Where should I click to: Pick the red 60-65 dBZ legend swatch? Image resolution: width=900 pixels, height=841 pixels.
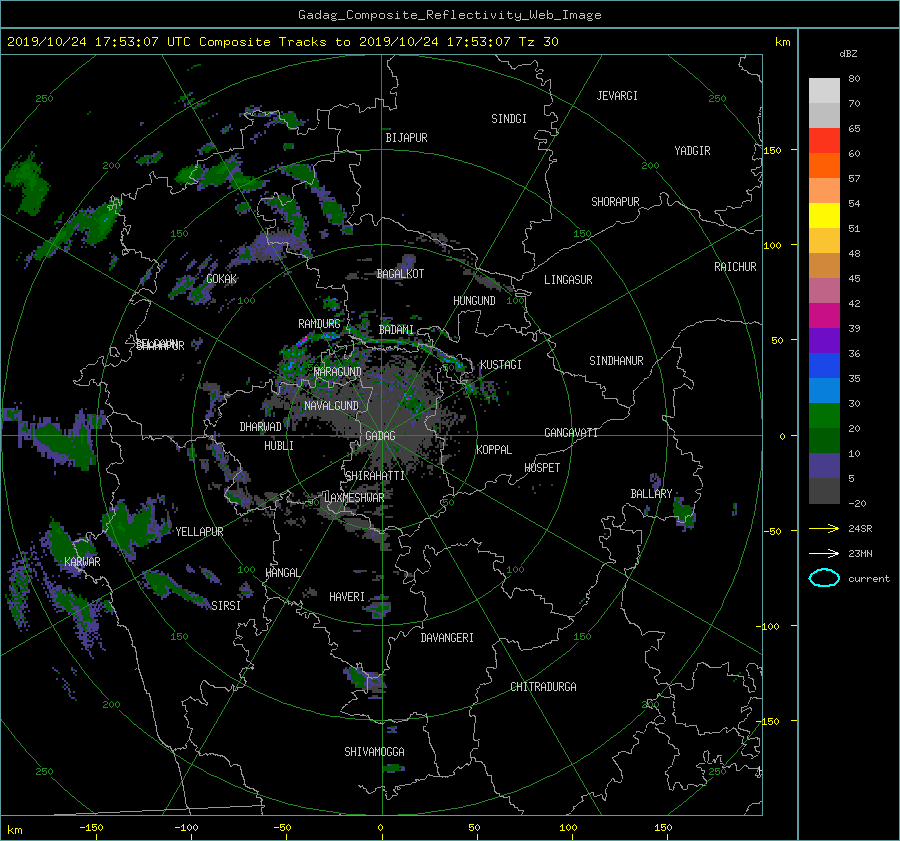(824, 141)
